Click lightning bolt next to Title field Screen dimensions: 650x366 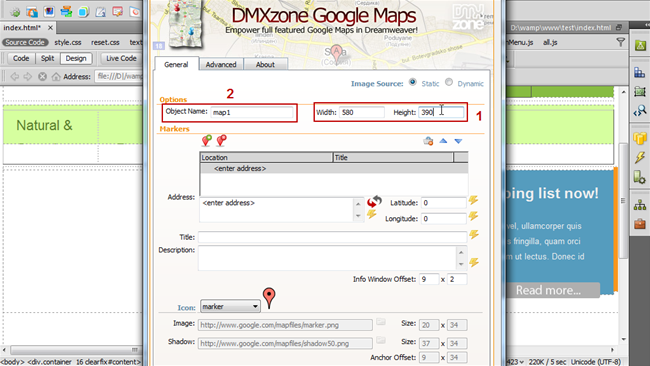pos(473,235)
